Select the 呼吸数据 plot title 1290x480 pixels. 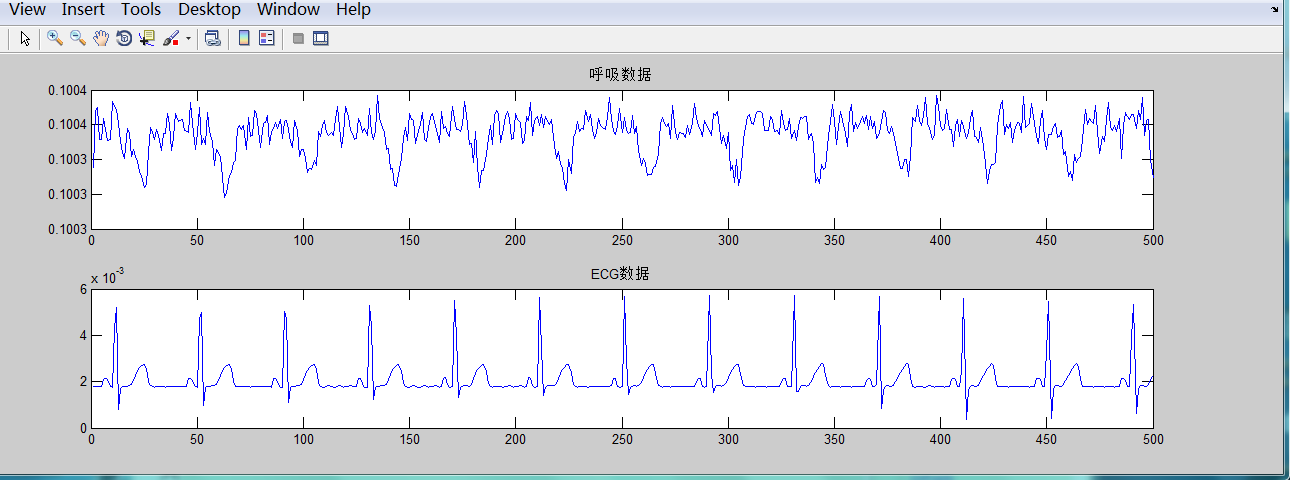621,74
